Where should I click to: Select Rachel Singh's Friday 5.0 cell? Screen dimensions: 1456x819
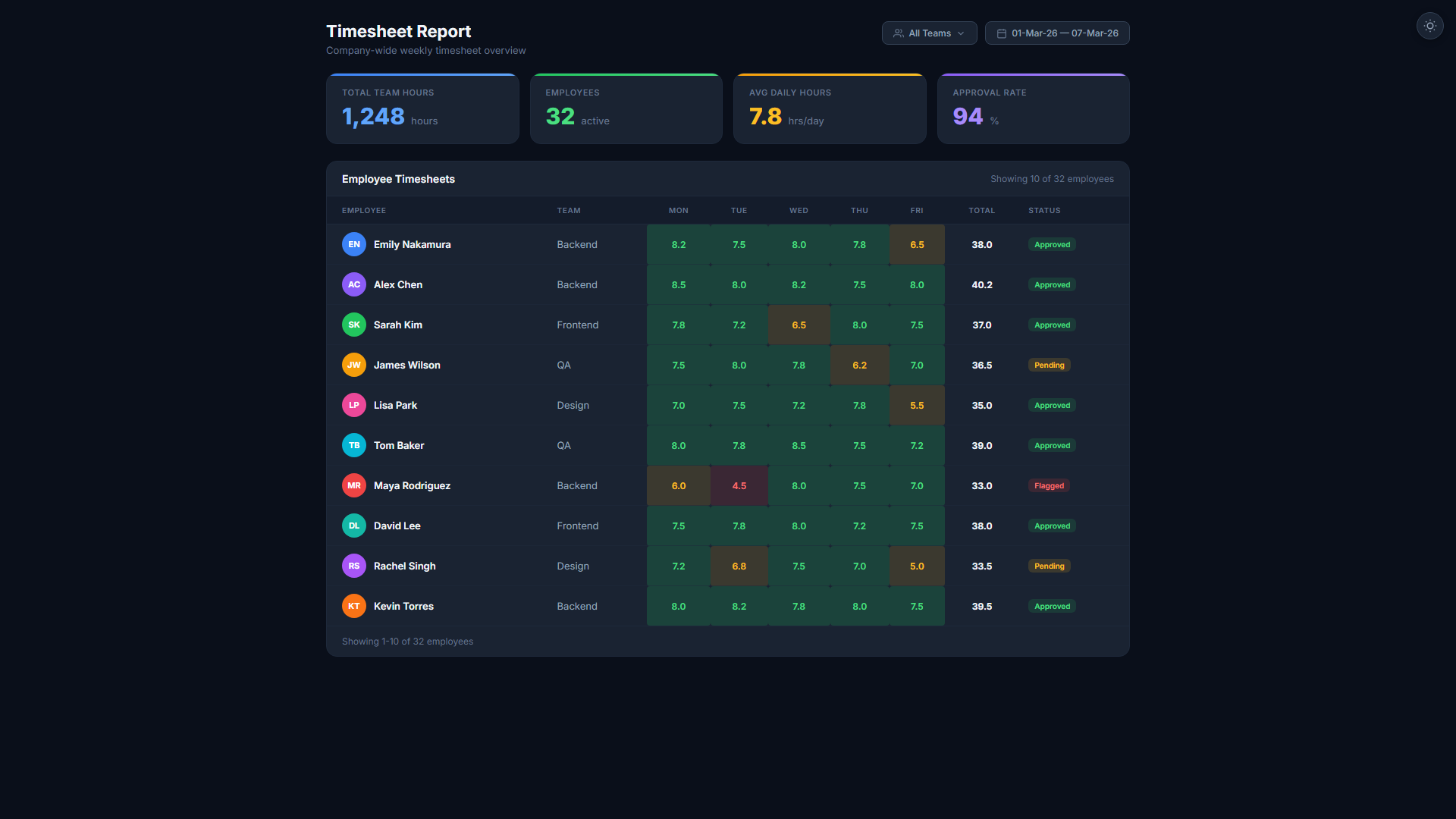pos(917,566)
